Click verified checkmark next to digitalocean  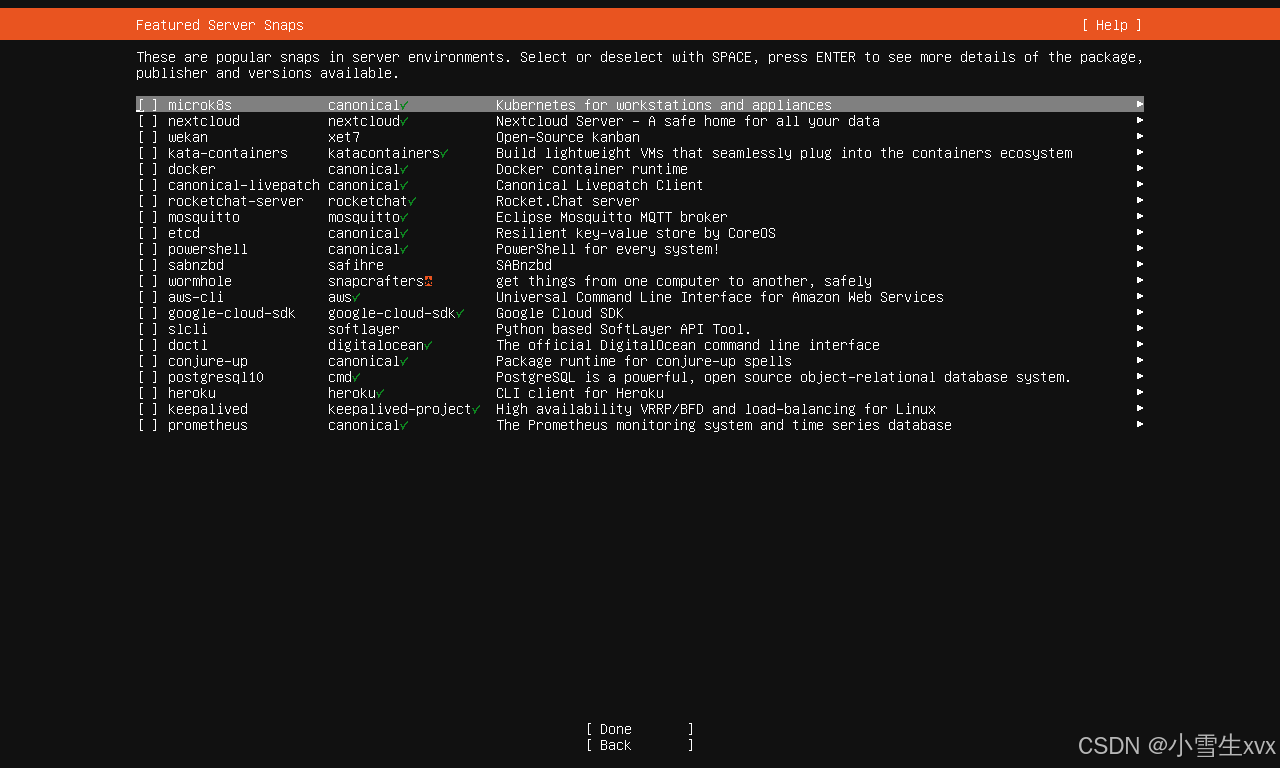click(428, 345)
